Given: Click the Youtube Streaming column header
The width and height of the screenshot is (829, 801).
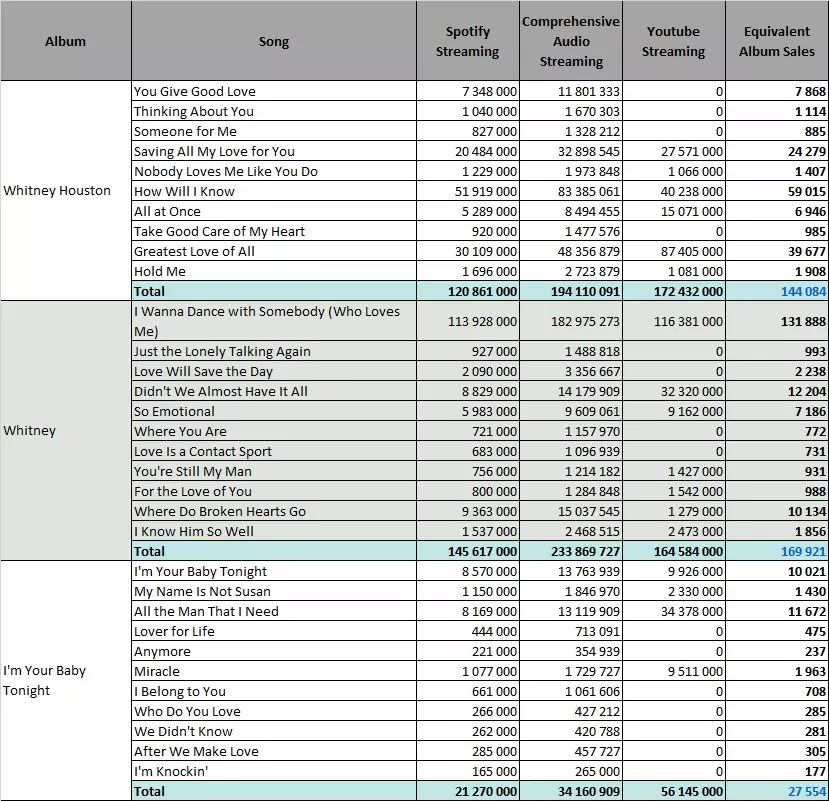Looking at the screenshot, I should 674,41.
